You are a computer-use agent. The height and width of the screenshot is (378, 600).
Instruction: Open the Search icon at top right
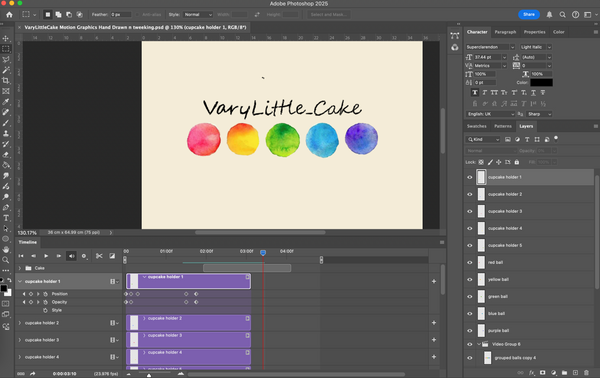(562, 15)
